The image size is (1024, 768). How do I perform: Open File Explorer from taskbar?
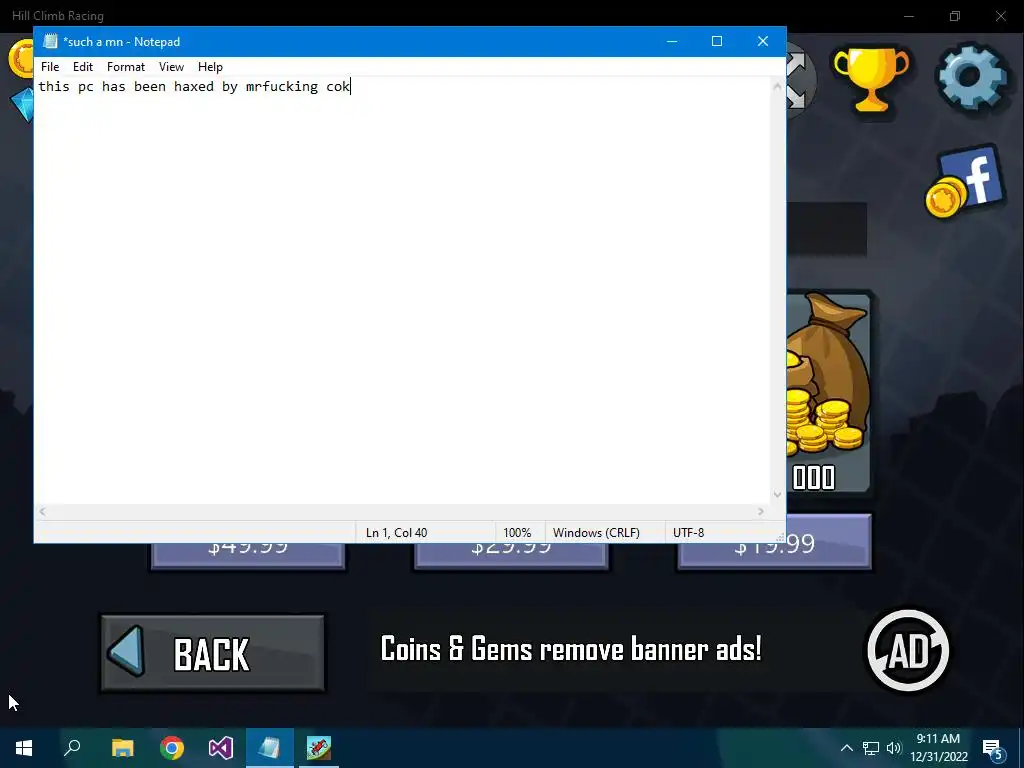tap(122, 748)
